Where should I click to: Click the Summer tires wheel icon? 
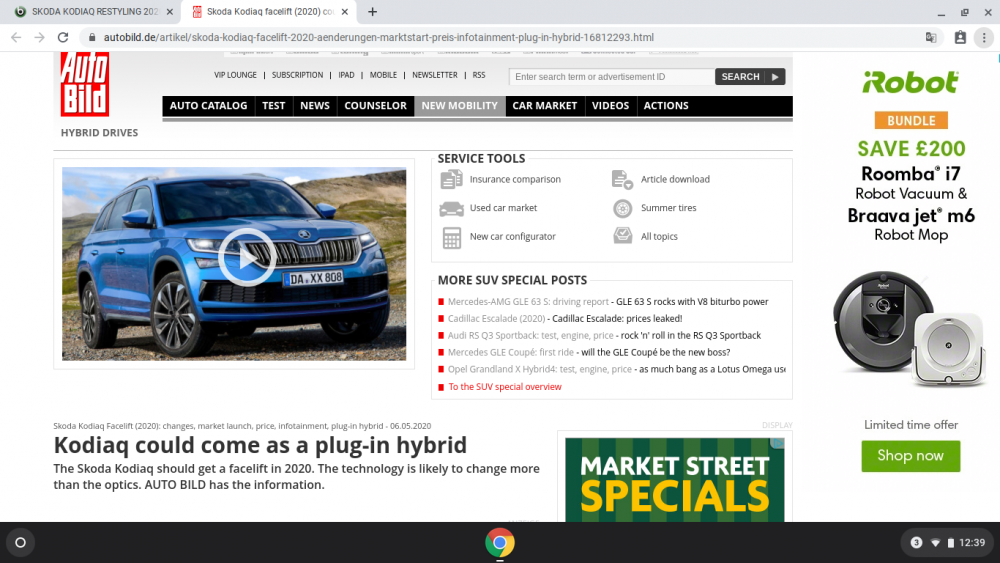pos(622,208)
